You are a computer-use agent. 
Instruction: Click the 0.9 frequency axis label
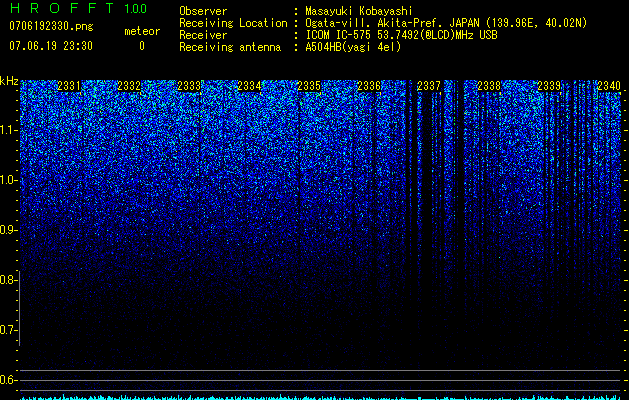tap(8, 230)
